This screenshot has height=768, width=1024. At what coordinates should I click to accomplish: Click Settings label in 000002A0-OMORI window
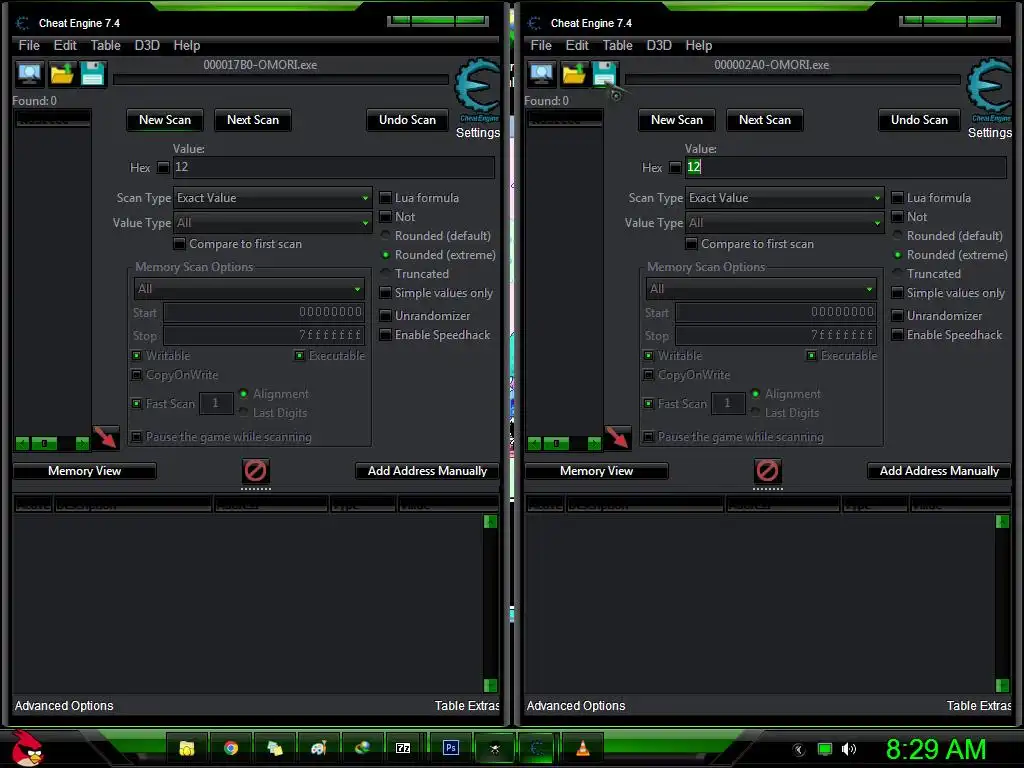989,133
